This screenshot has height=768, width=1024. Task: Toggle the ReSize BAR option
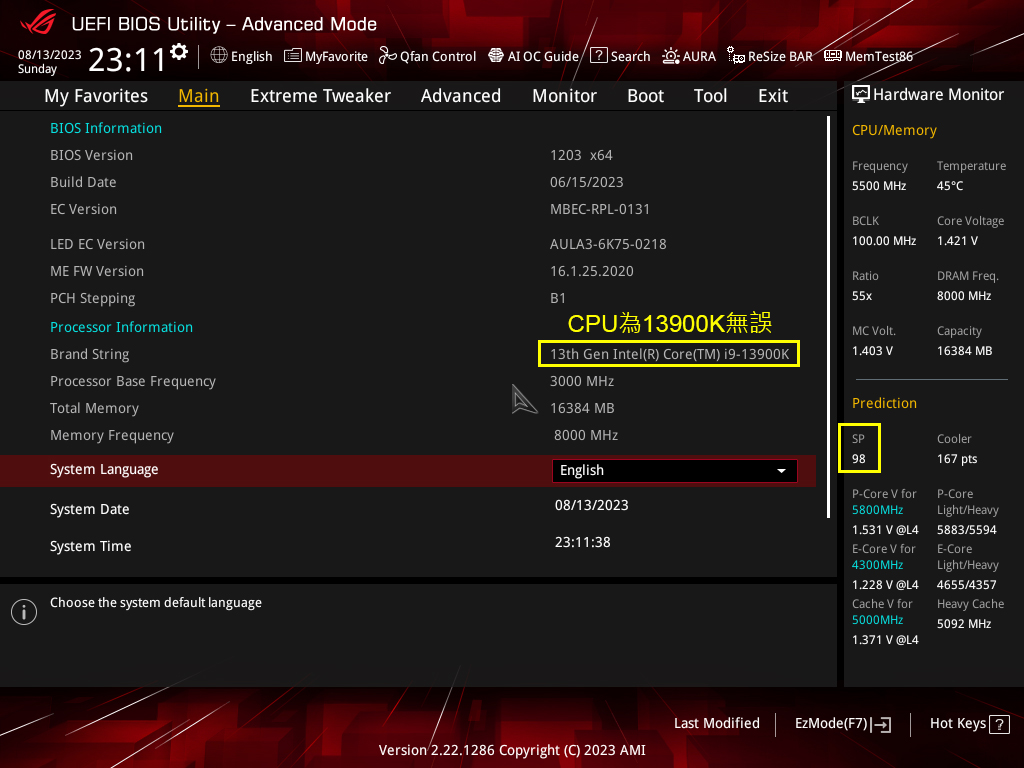(770, 56)
